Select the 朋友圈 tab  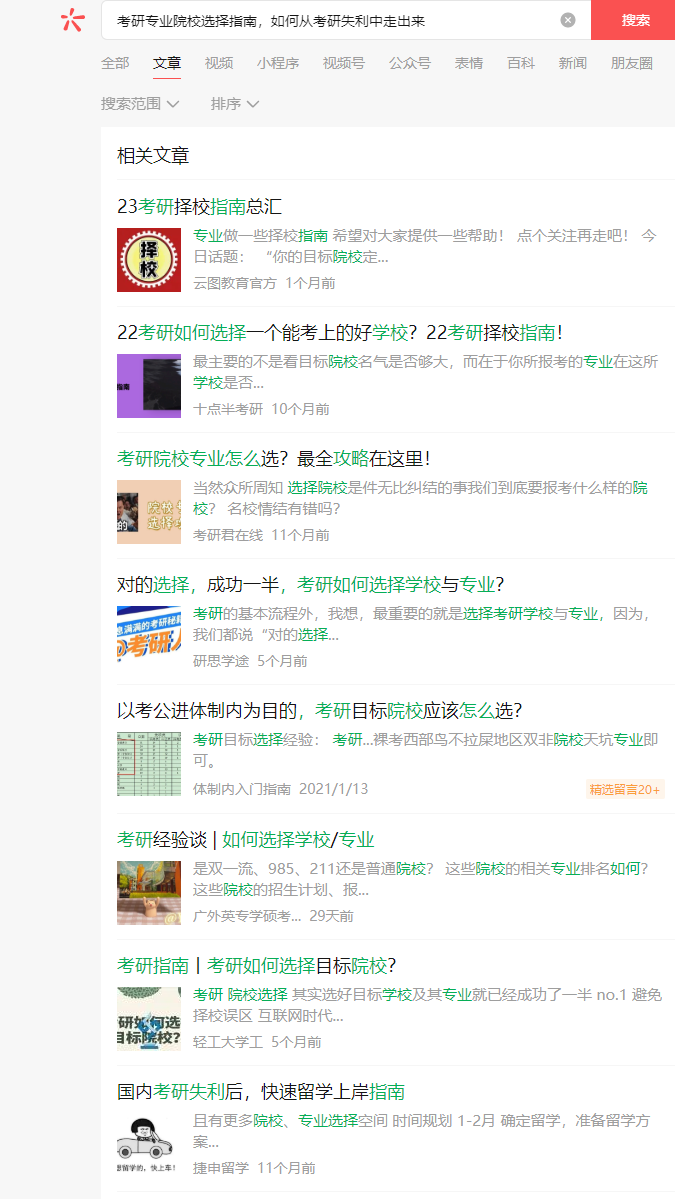pyautogui.click(x=631, y=63)
